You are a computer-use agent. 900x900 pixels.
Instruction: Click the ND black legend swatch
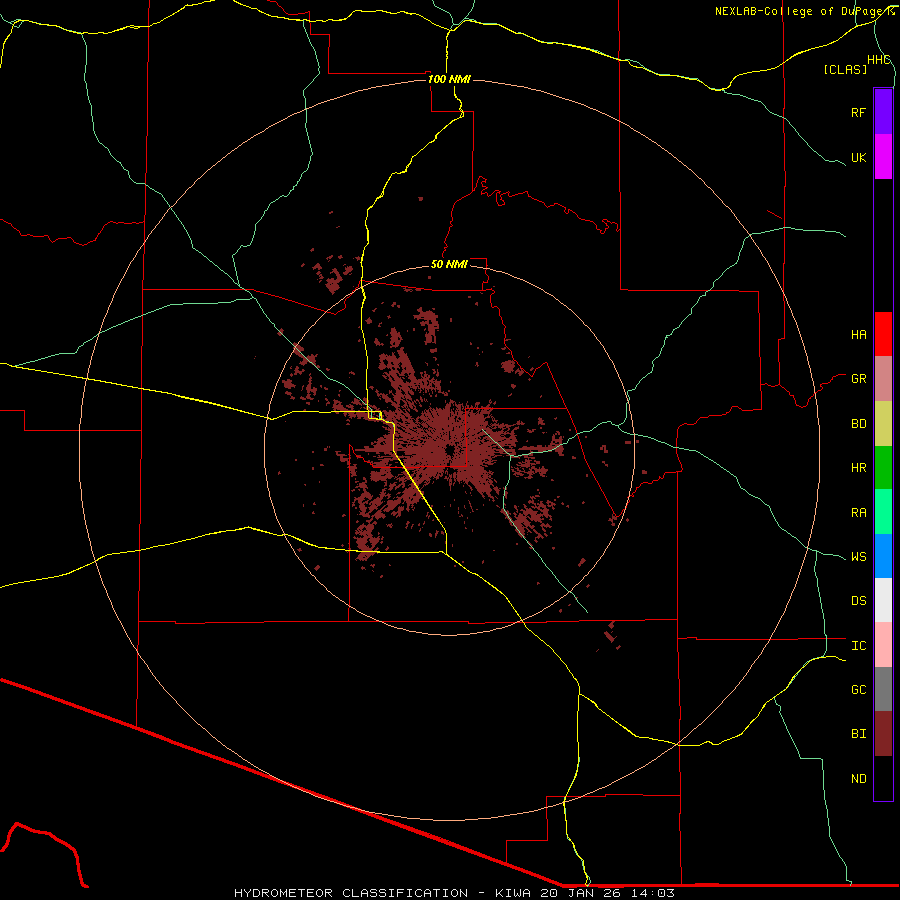[x=883, y=778]
